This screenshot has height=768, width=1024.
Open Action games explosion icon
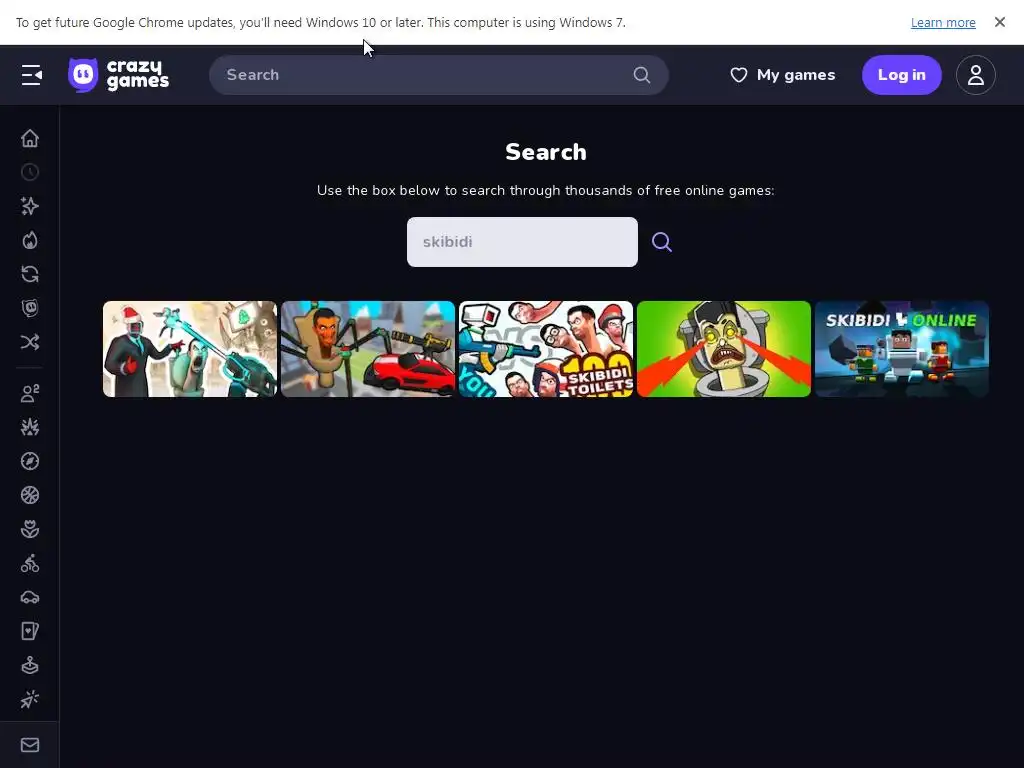click(30, 427)
